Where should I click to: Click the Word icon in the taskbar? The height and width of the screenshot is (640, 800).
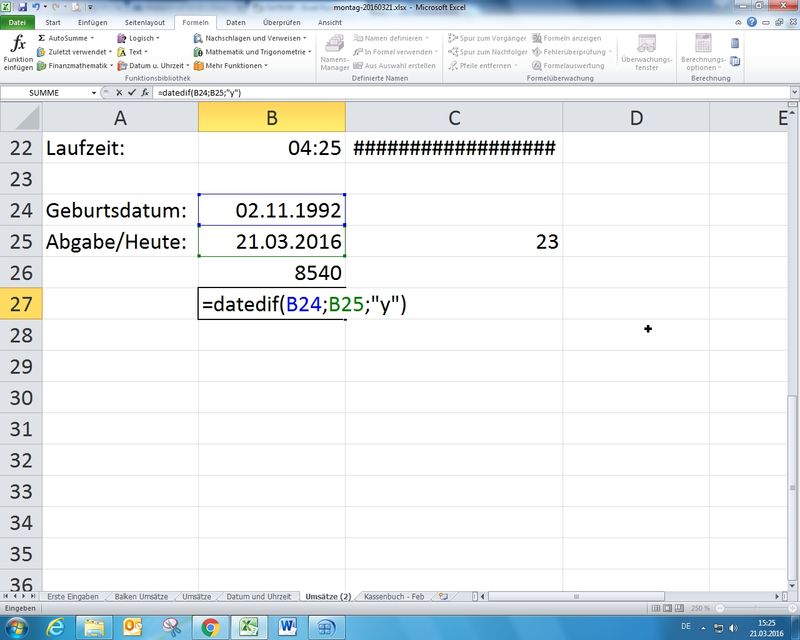point(288,627)
